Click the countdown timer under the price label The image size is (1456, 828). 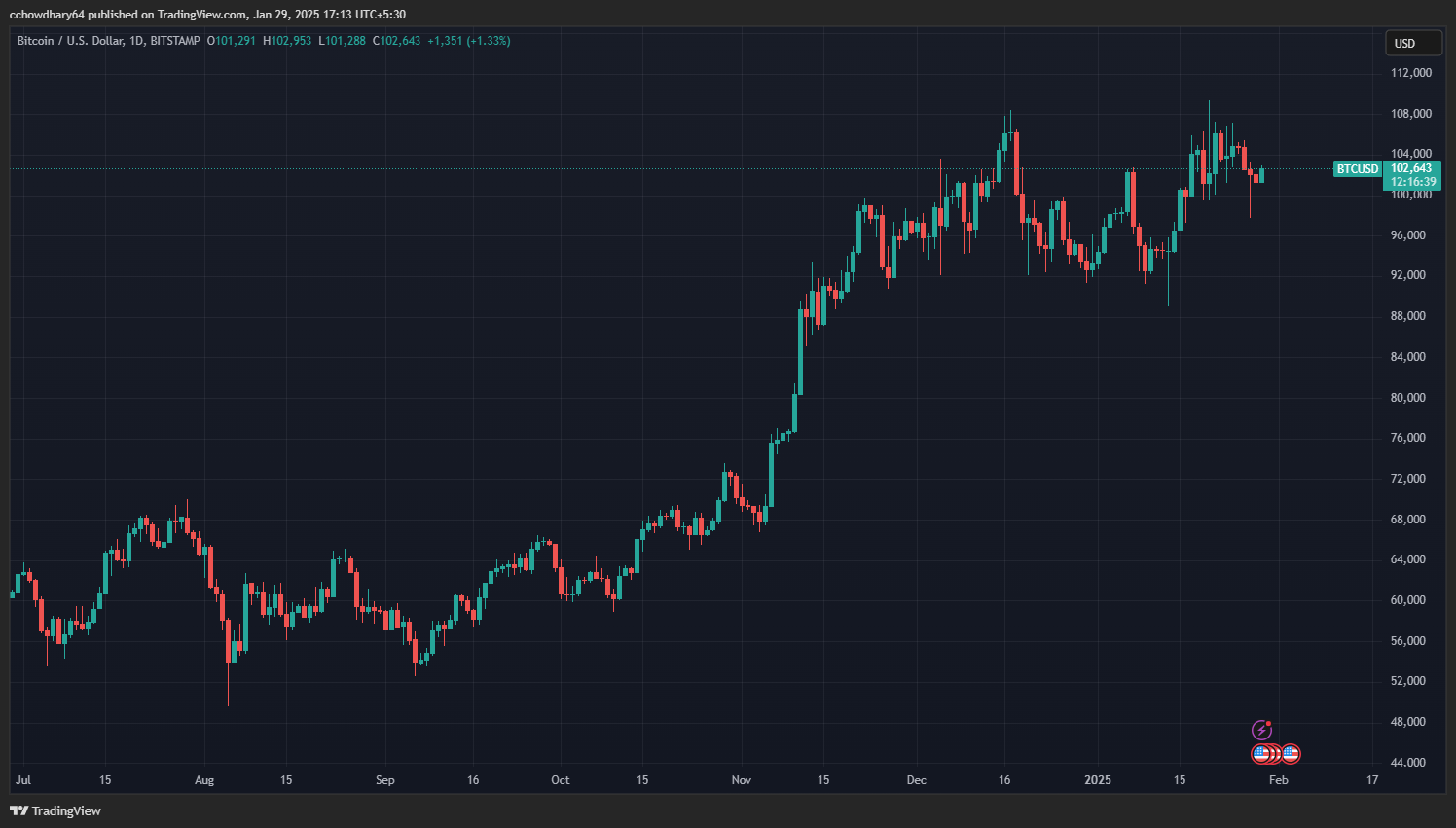point(1410,182)
